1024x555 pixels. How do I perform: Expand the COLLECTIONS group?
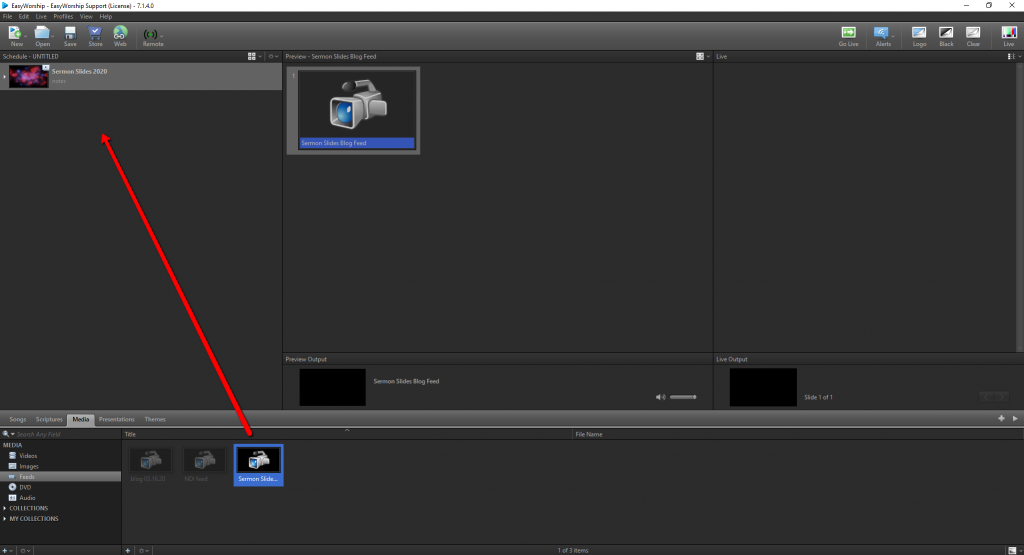(5, 508)
